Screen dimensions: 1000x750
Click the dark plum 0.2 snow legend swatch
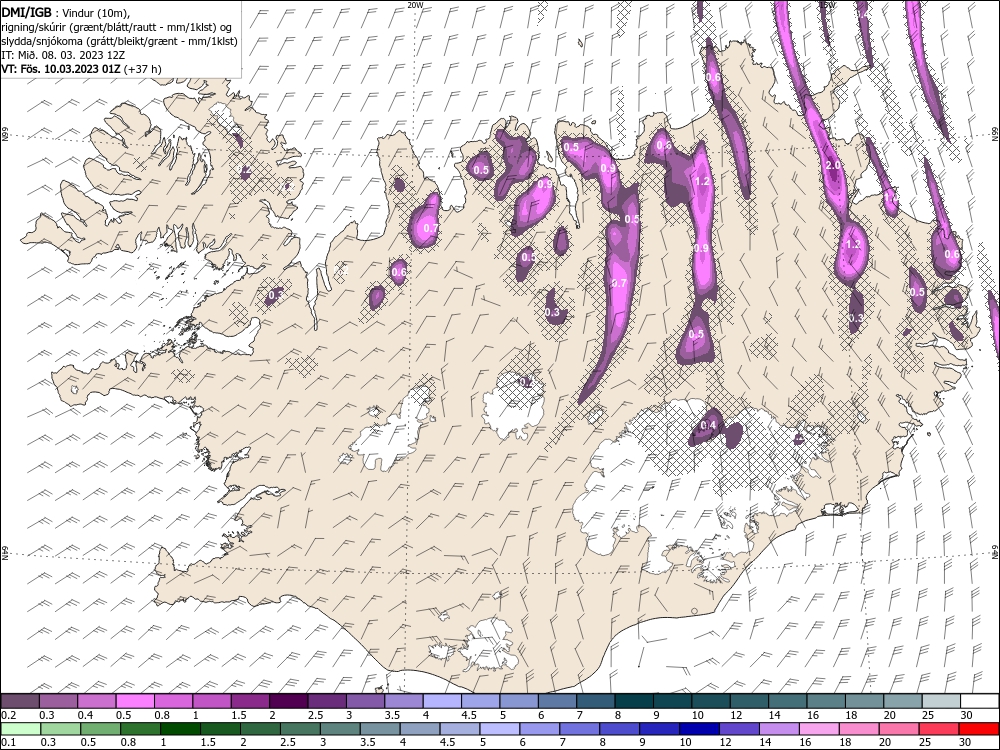(19, 702)
